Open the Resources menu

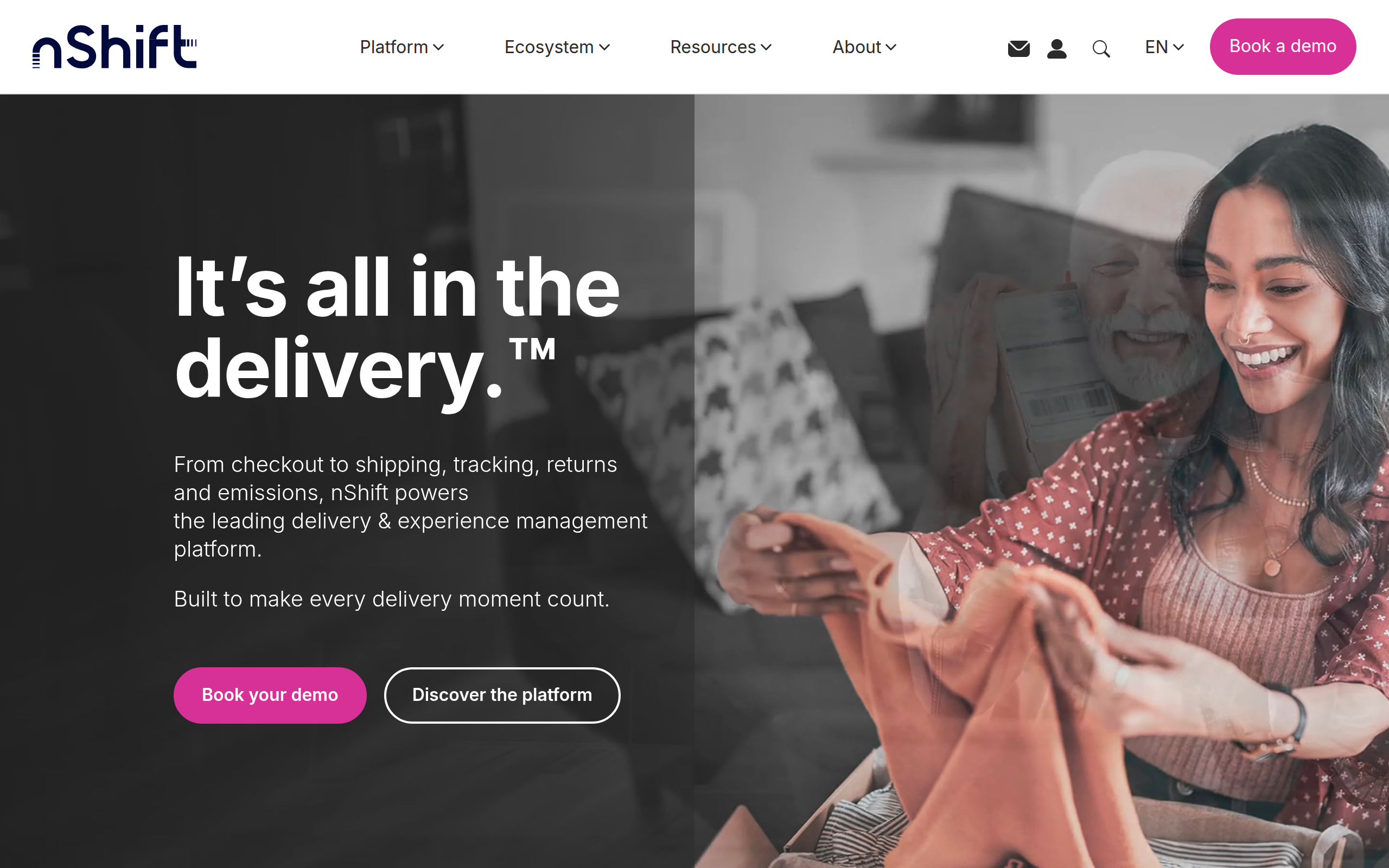pos(721,47)
